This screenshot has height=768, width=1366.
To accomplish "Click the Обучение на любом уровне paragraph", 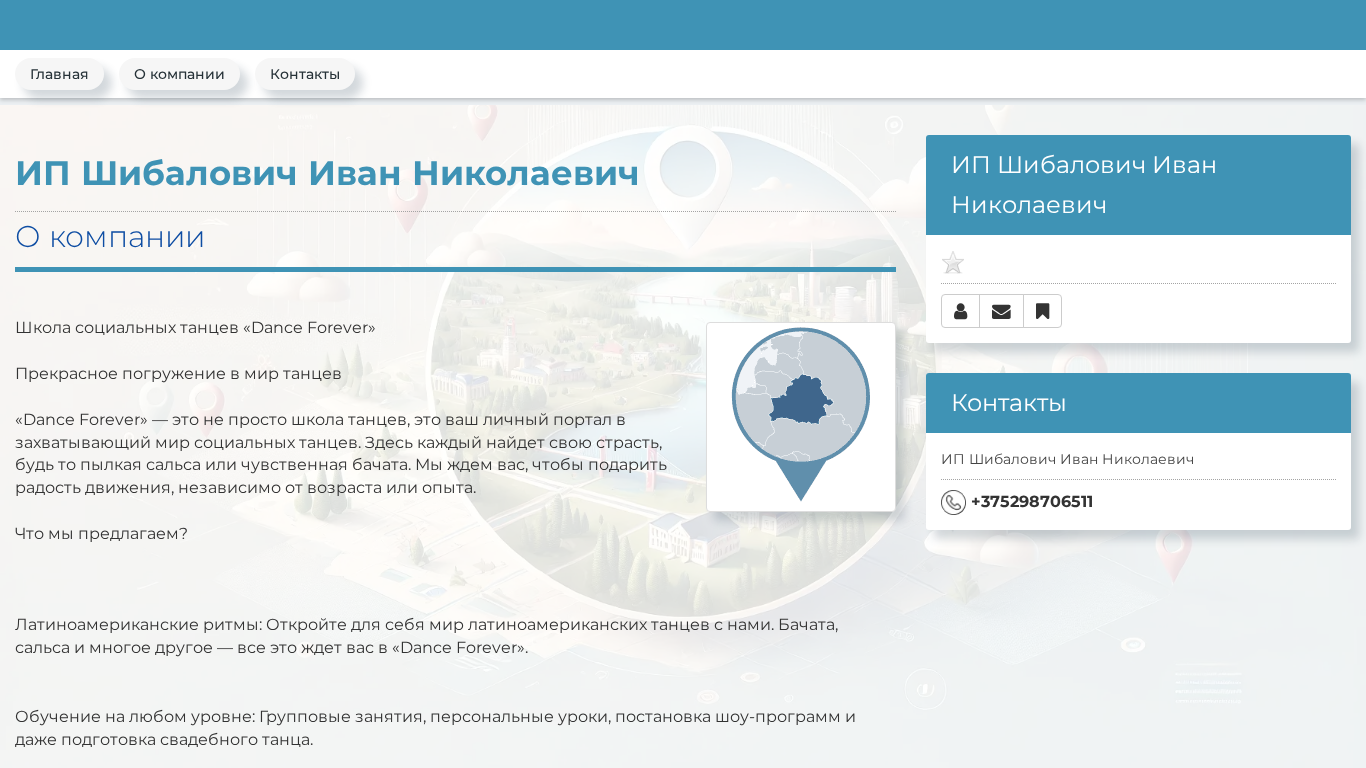I will pos(436,728).
